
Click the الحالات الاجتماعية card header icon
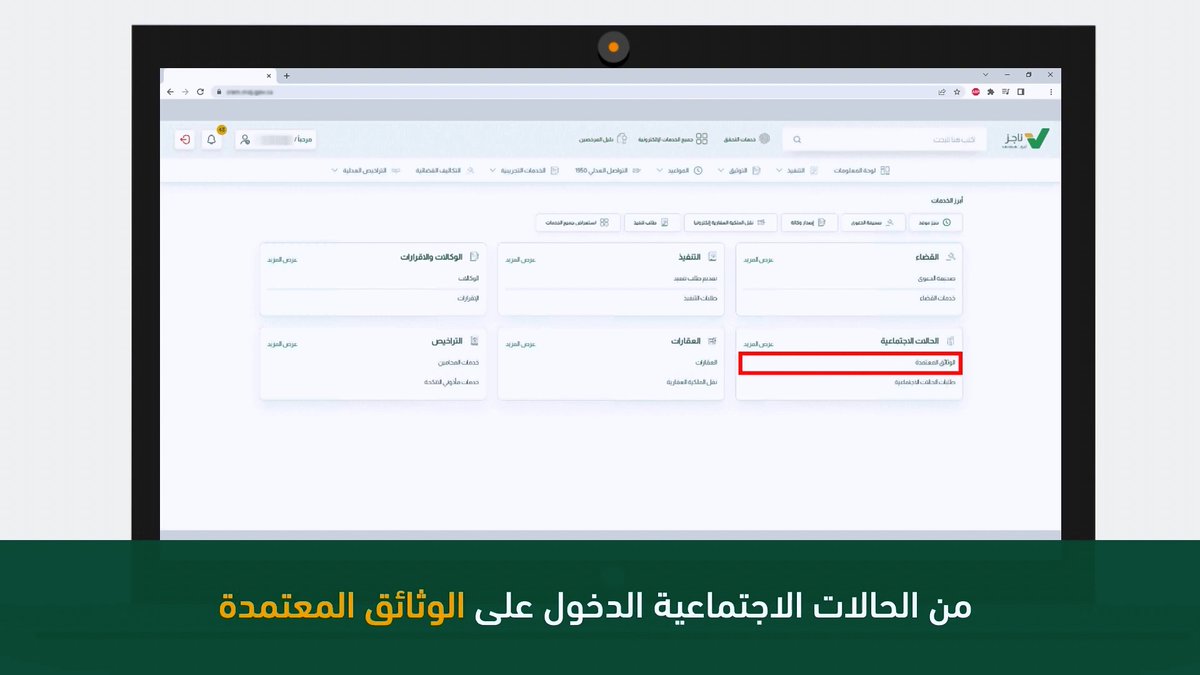click(x=951, y=341)
